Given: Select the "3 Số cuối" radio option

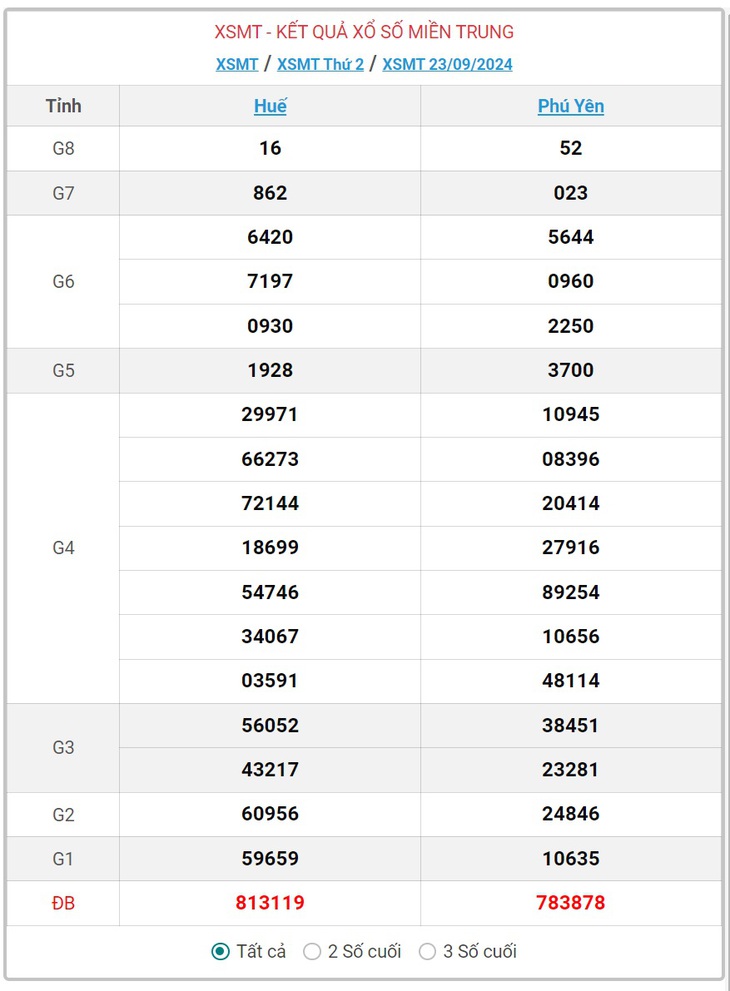Looking at the screenshot, I should tap(427, 951).
